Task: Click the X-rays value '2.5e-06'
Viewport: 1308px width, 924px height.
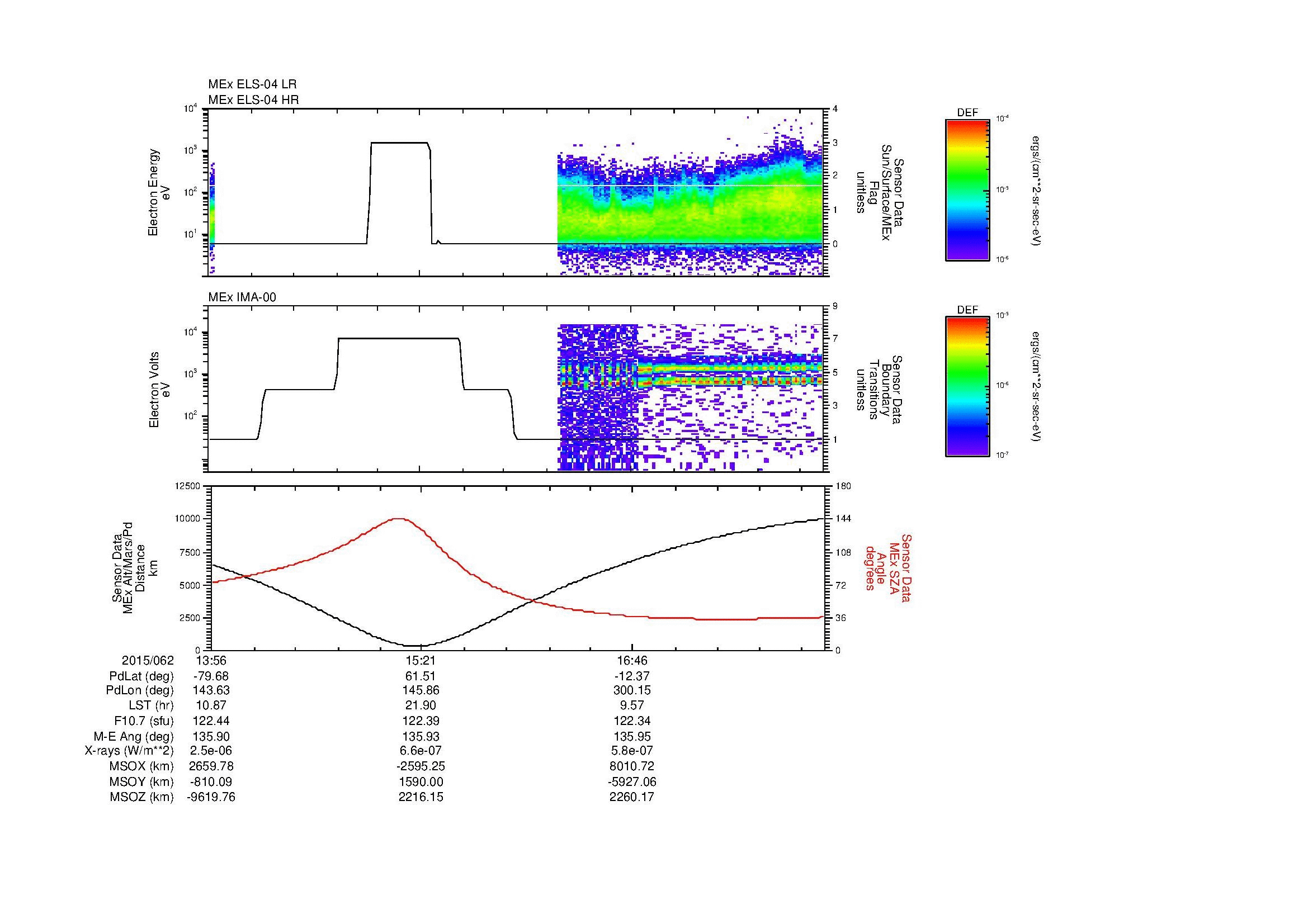Action: 211,751
